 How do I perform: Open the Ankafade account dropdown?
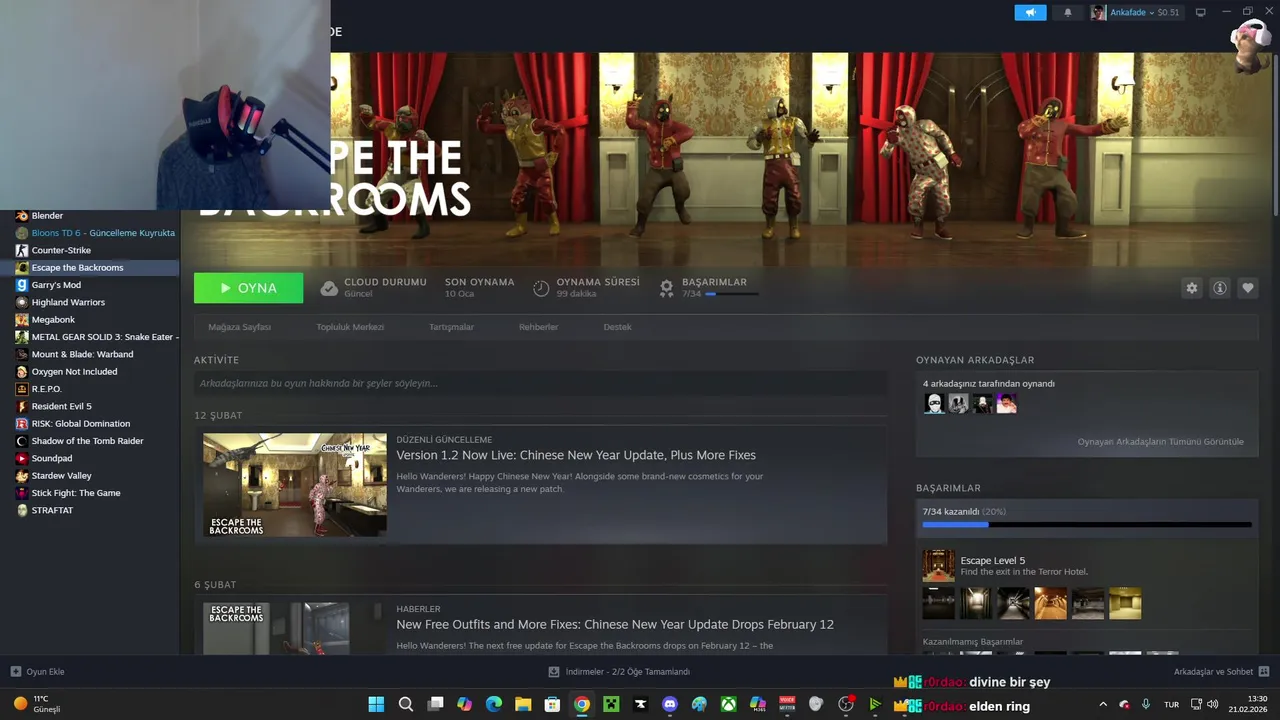(1135, 13)
